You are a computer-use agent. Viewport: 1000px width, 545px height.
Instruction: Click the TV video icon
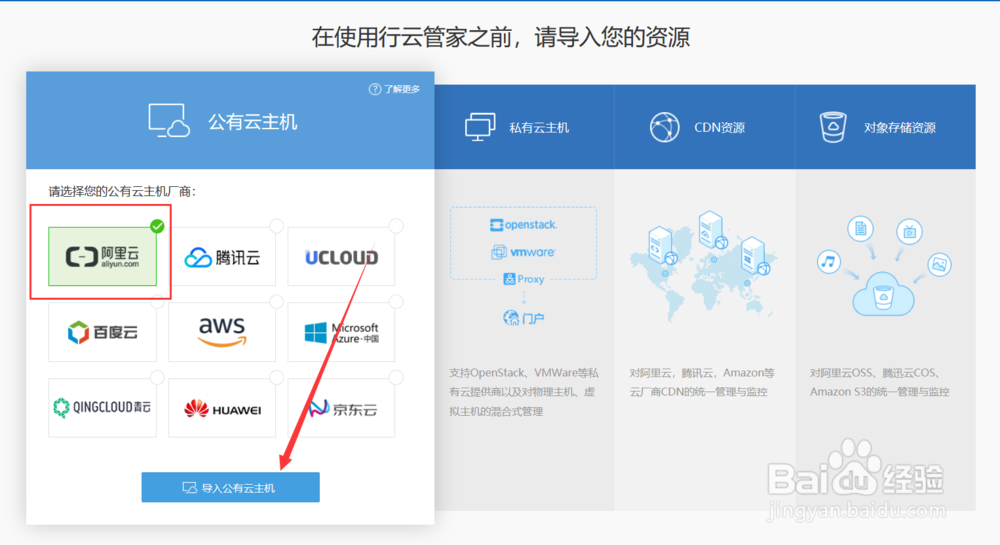pyautogui.click(x=909, y=231)
